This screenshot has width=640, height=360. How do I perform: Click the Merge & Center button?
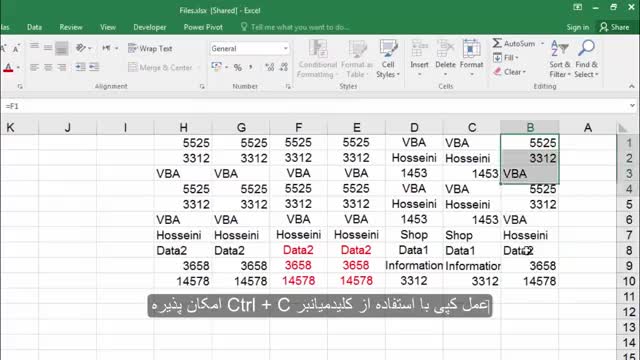click(160, 67)
